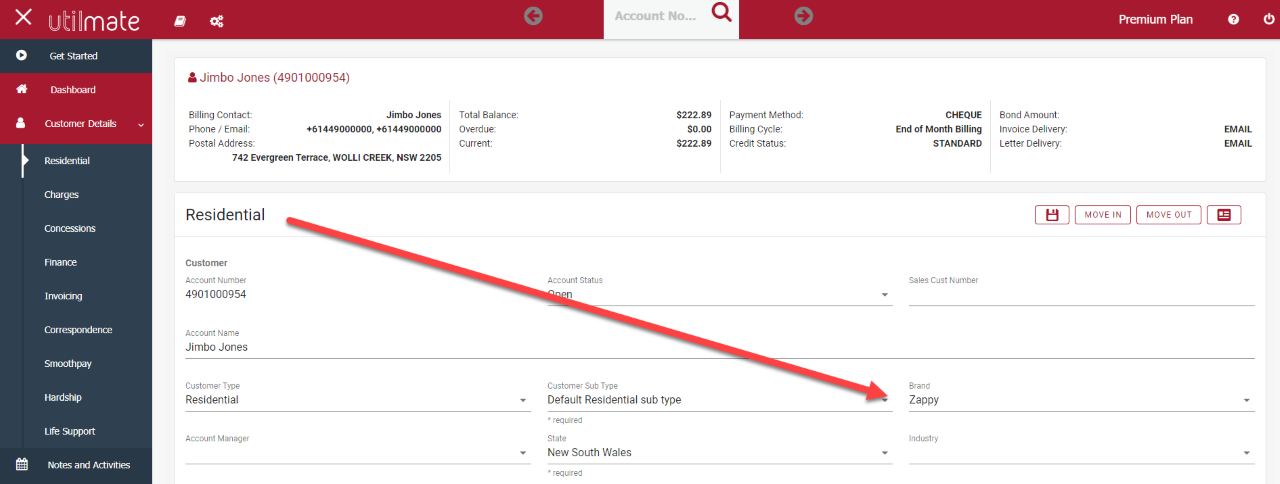
Task: Open the Customer Sub Type dropdown
Action: pos(719,400)
